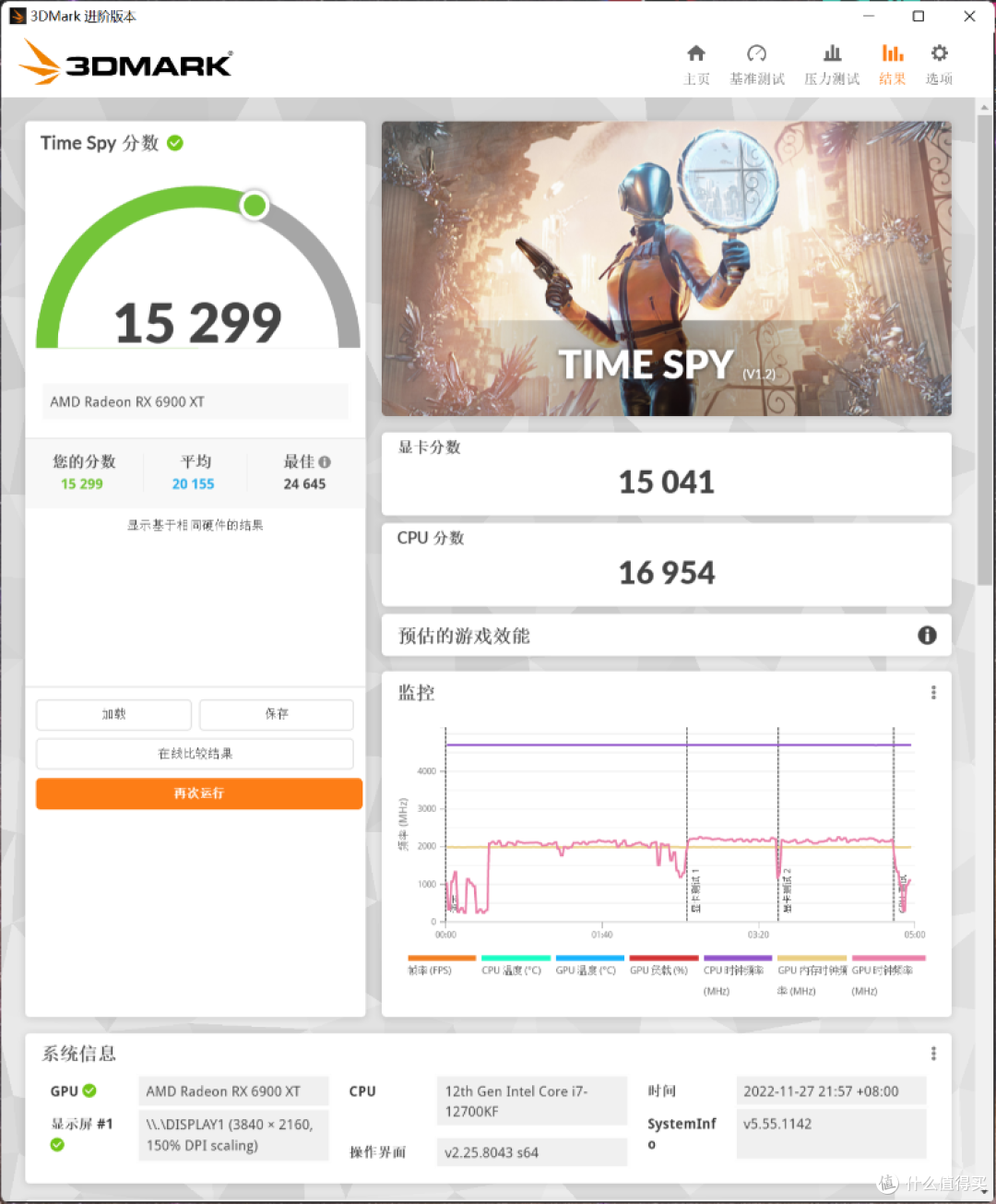Screen dimensions: 996x1204
Task: Toggle GPU load (%) legend swatch
Action: pos(664,959)
